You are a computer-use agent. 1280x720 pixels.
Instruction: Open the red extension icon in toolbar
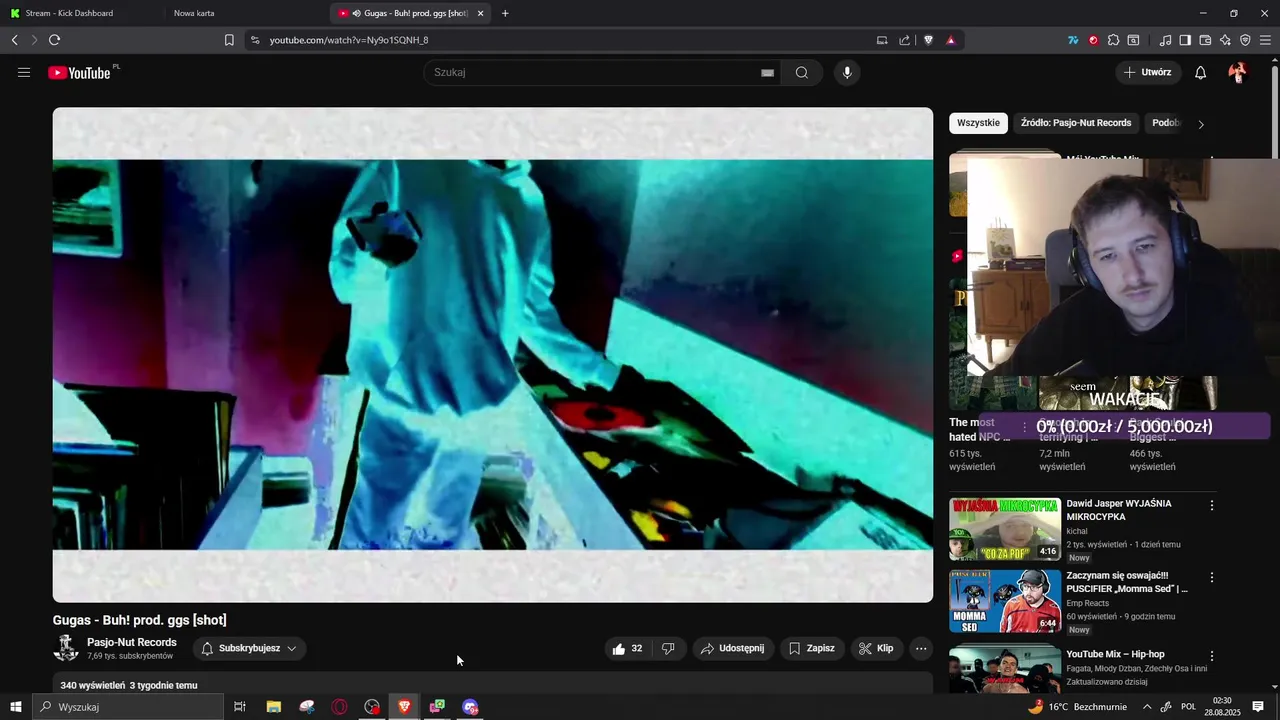(x=1093, y=40)
